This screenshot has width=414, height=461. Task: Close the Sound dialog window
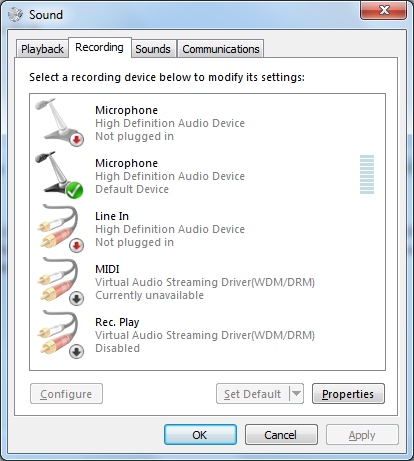coord(383,10)
